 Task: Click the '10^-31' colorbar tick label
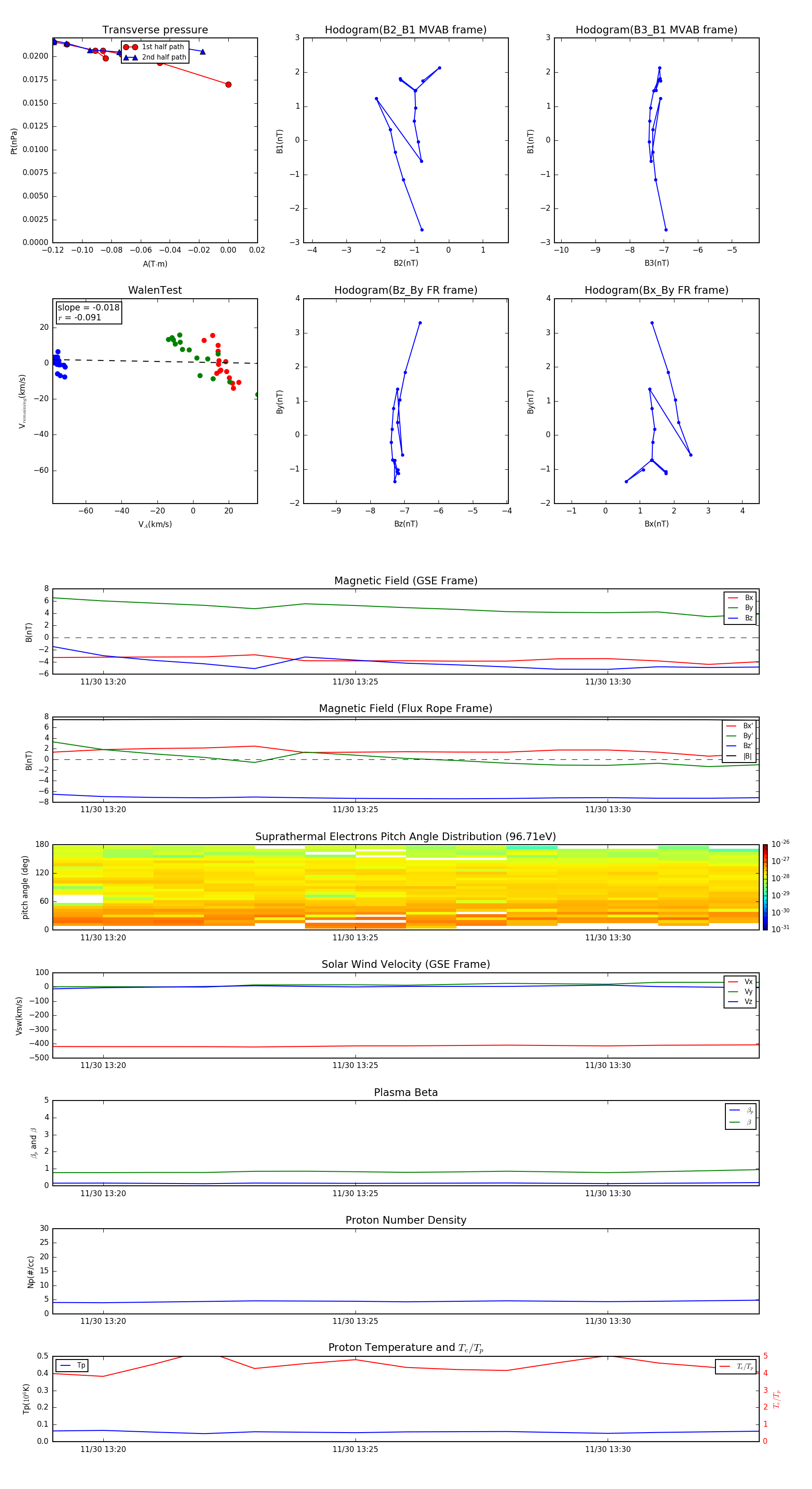[x=780, y=929]
